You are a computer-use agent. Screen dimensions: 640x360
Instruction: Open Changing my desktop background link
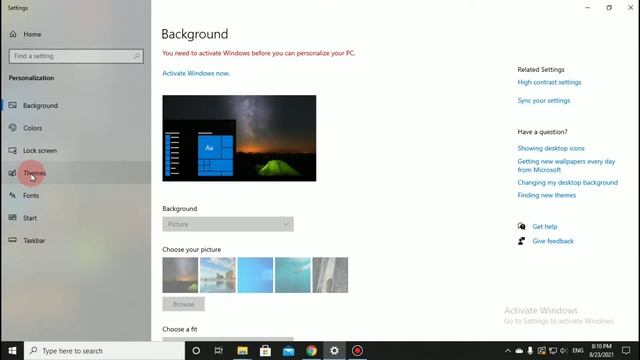pos(567,182)
